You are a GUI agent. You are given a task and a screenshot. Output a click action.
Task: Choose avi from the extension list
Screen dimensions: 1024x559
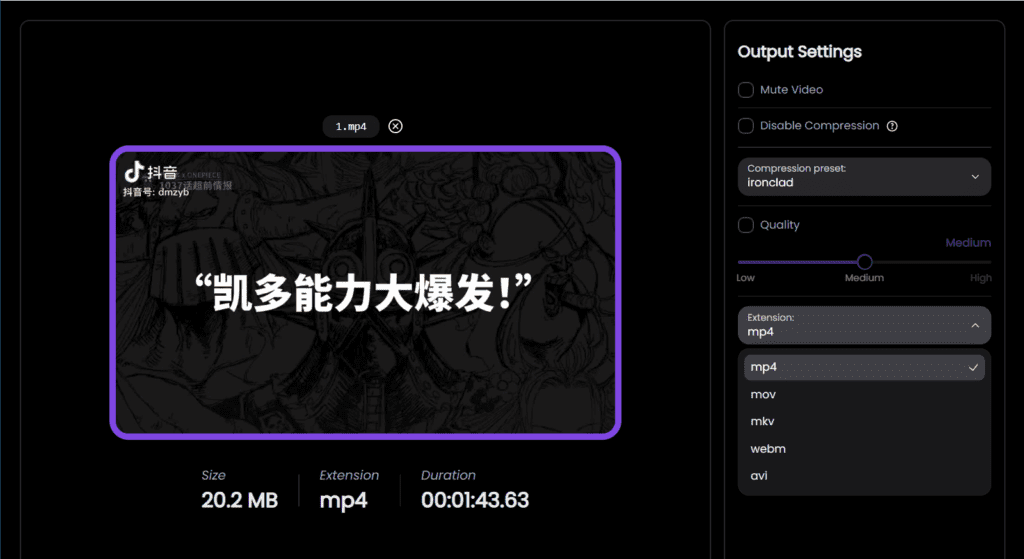864,476
